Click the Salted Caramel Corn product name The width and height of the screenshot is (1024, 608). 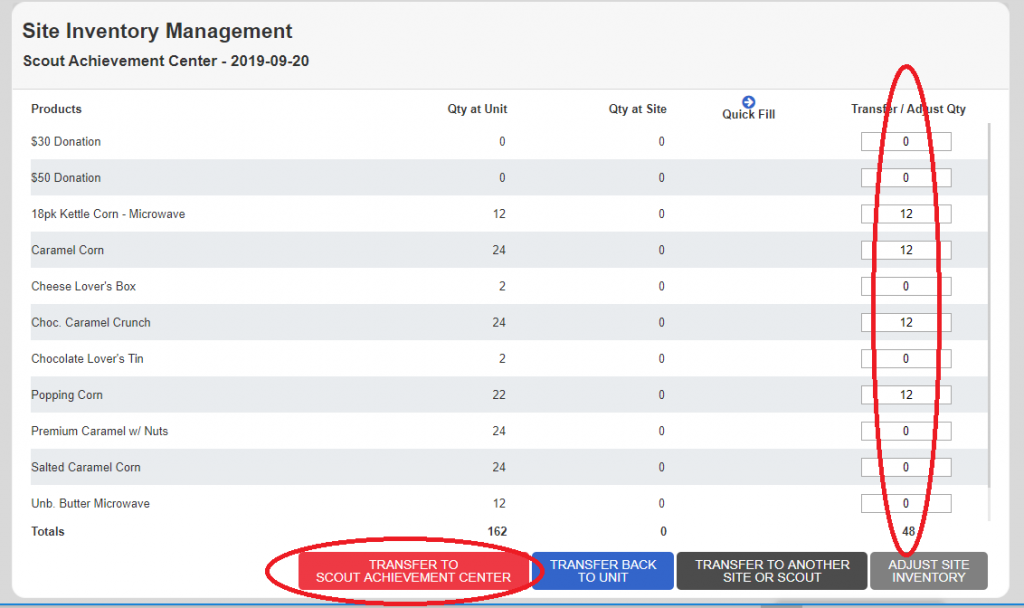(x=86, y=467)
